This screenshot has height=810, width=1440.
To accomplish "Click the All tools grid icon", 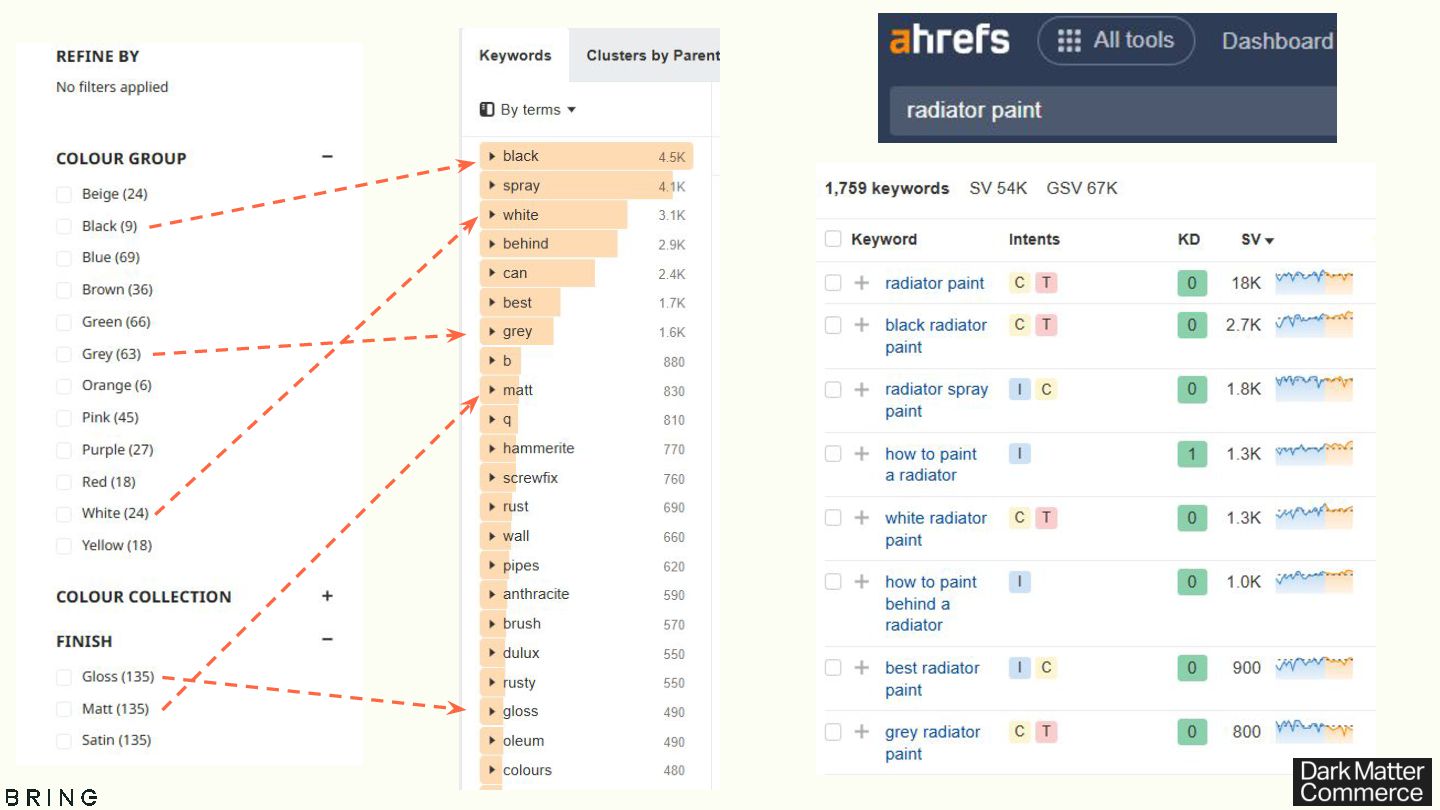I will 1069,41.
